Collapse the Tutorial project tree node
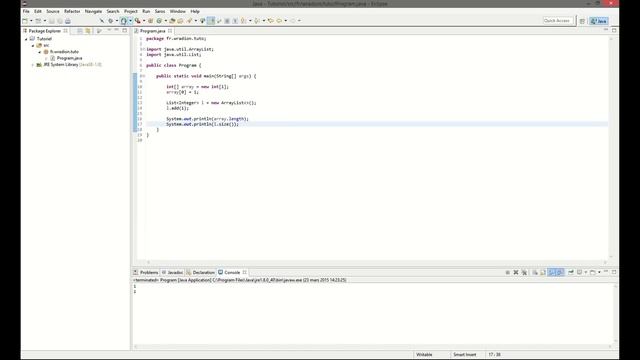This screenshot has width=640, height=360. pos(26,39)
